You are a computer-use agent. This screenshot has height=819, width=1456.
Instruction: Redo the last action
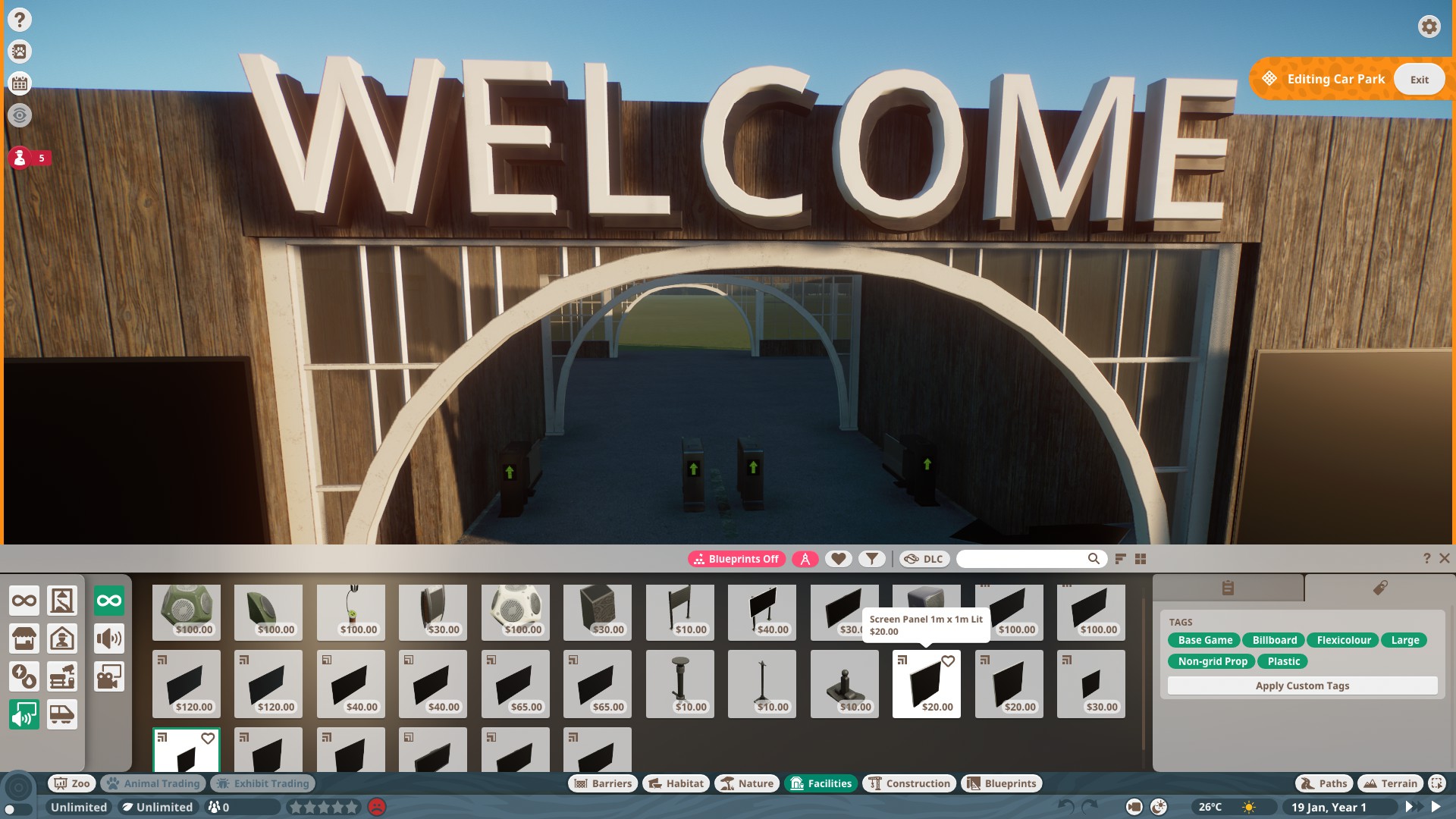tap(1090, 807)
